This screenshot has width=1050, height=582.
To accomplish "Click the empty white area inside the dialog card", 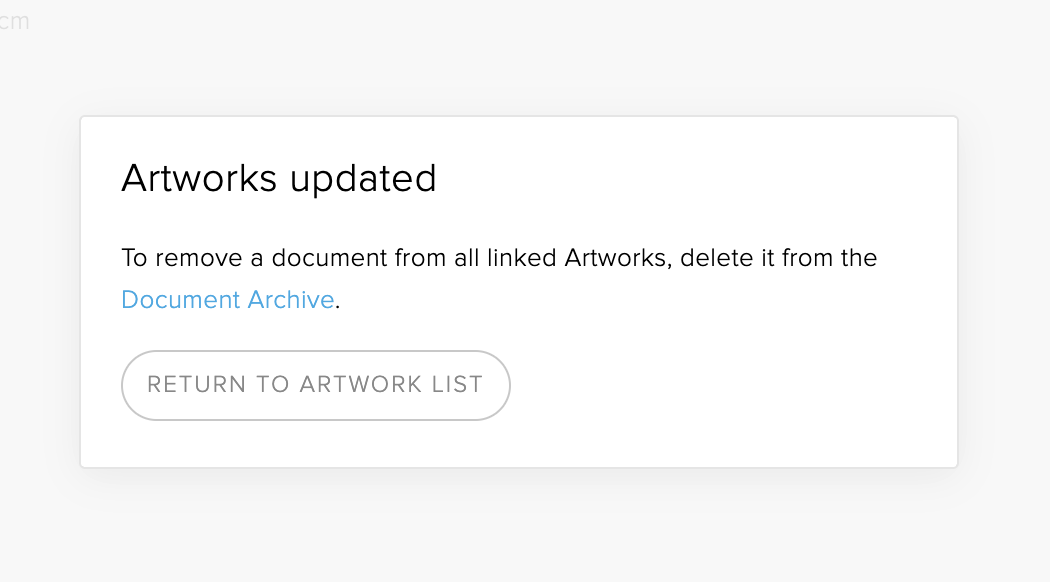I will tap(740, 390).
